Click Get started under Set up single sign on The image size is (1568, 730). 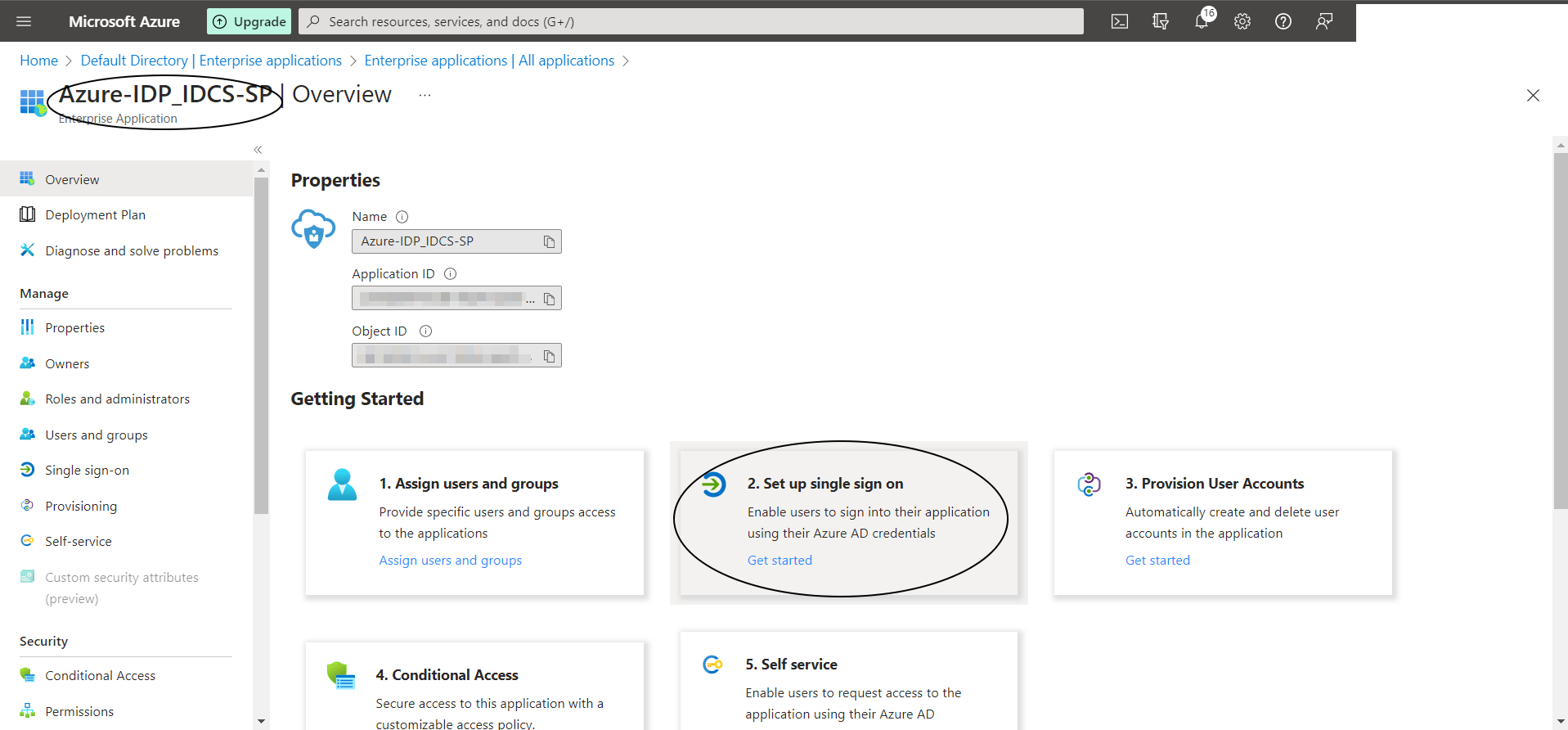pyautogui.click(x=780, y=560)
